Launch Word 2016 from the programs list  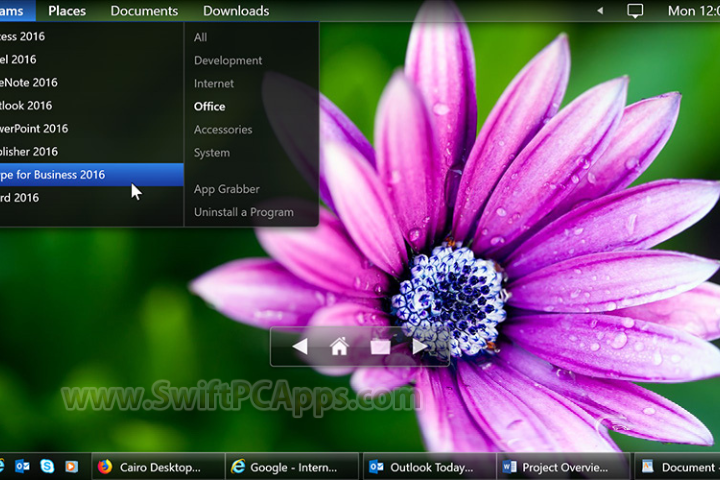91,198
